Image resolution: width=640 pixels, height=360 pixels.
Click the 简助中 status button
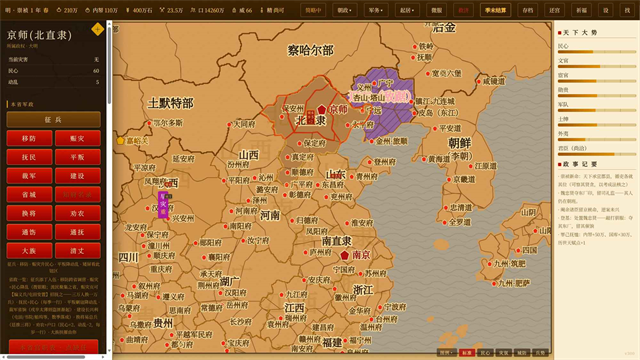pos(313,10)
